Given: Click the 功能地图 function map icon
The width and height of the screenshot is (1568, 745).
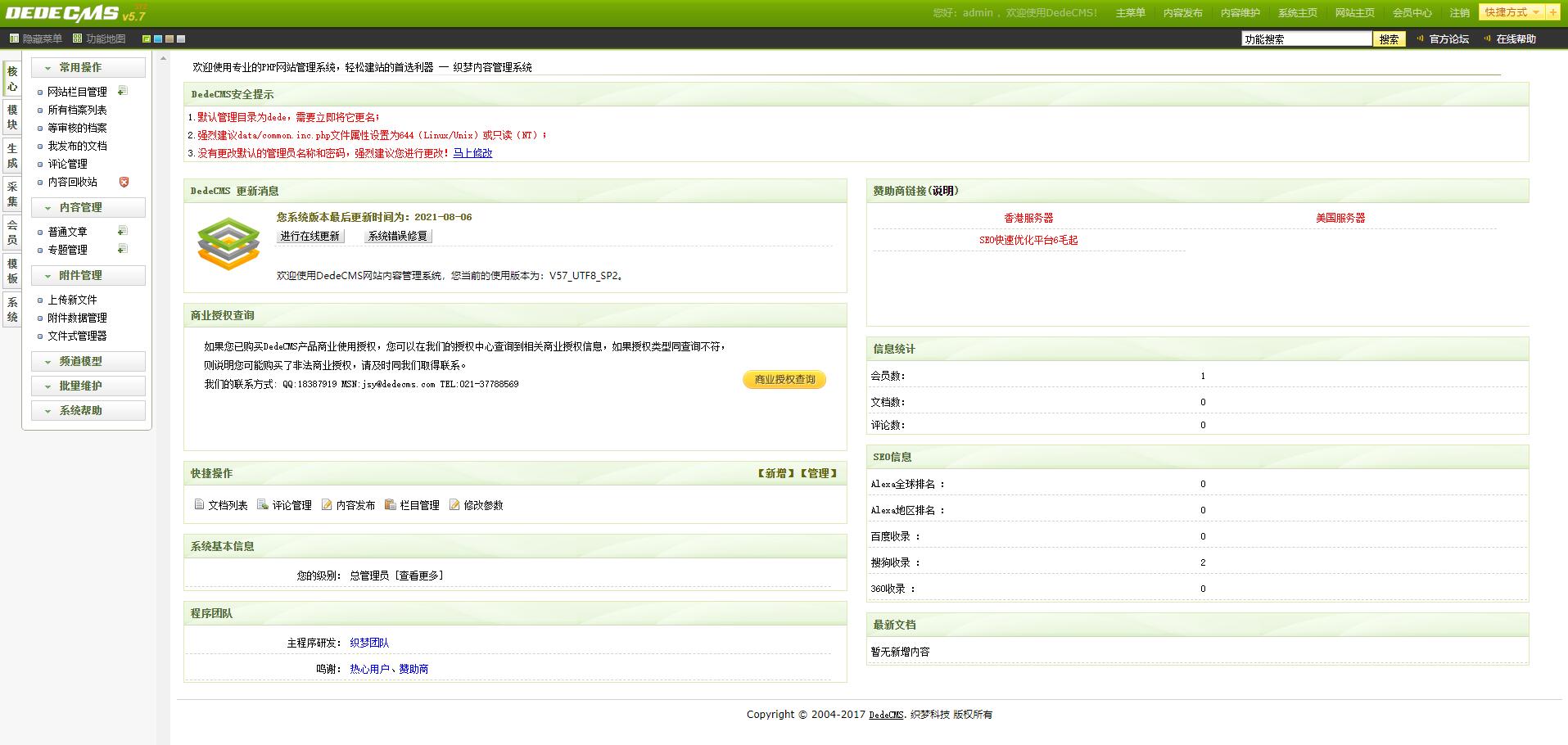Looking at the screenshot, I should coord(77,38).
